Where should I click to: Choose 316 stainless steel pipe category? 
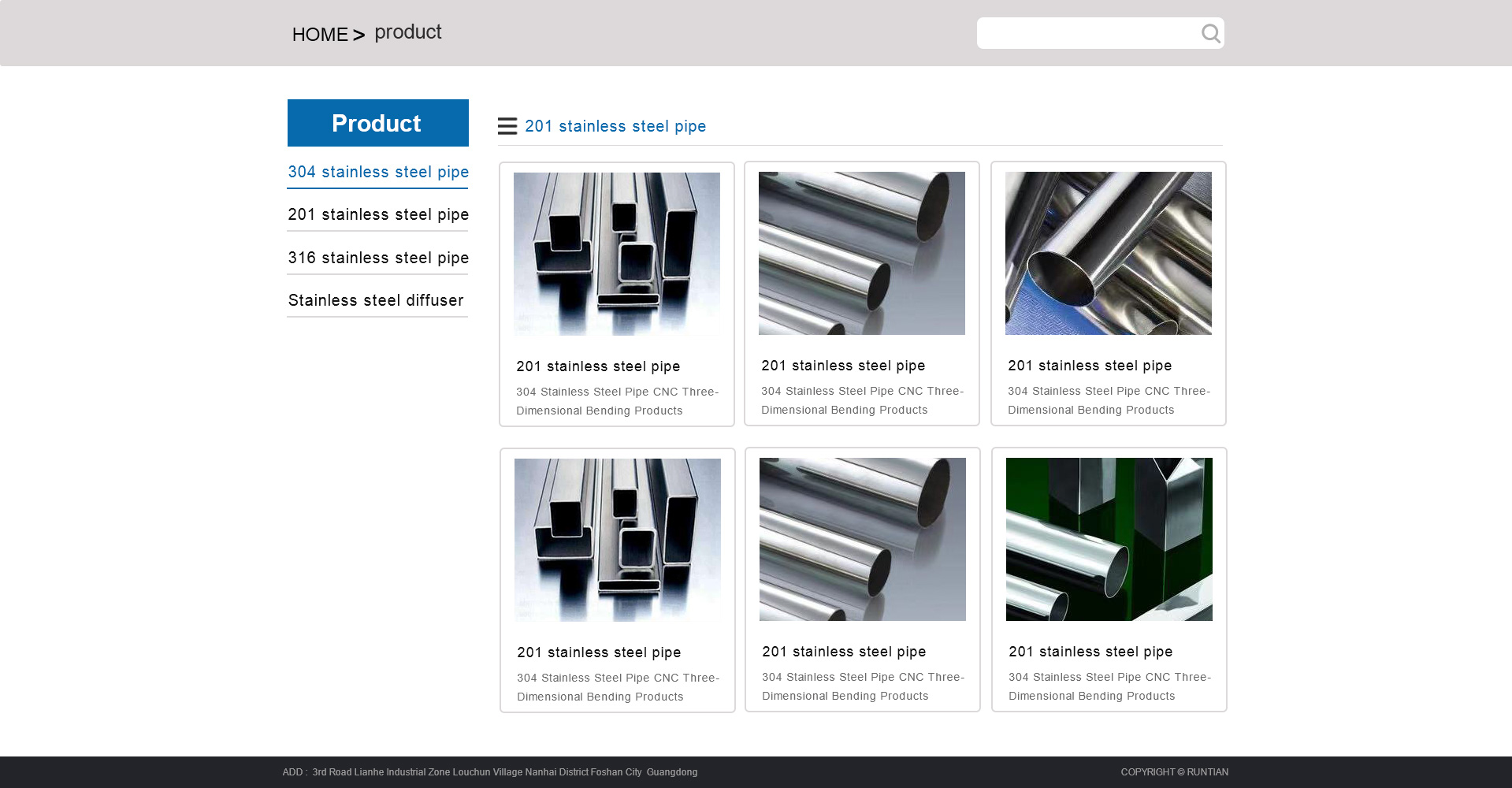pos(377,258)
